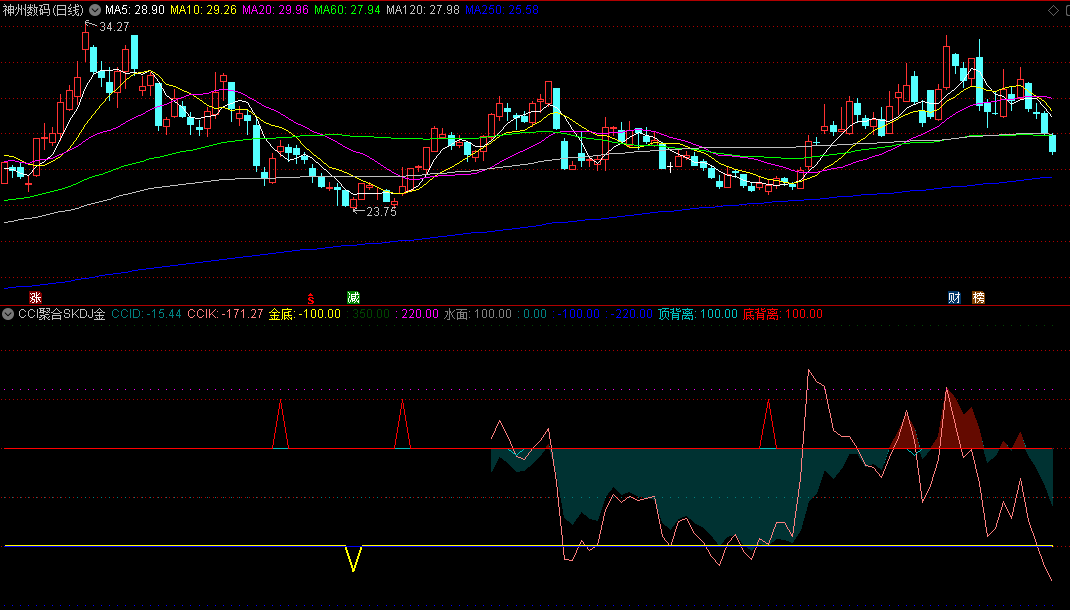Screen dimensions: 1070x610
Task: Click the green 减 event marker
Action: 353,297
